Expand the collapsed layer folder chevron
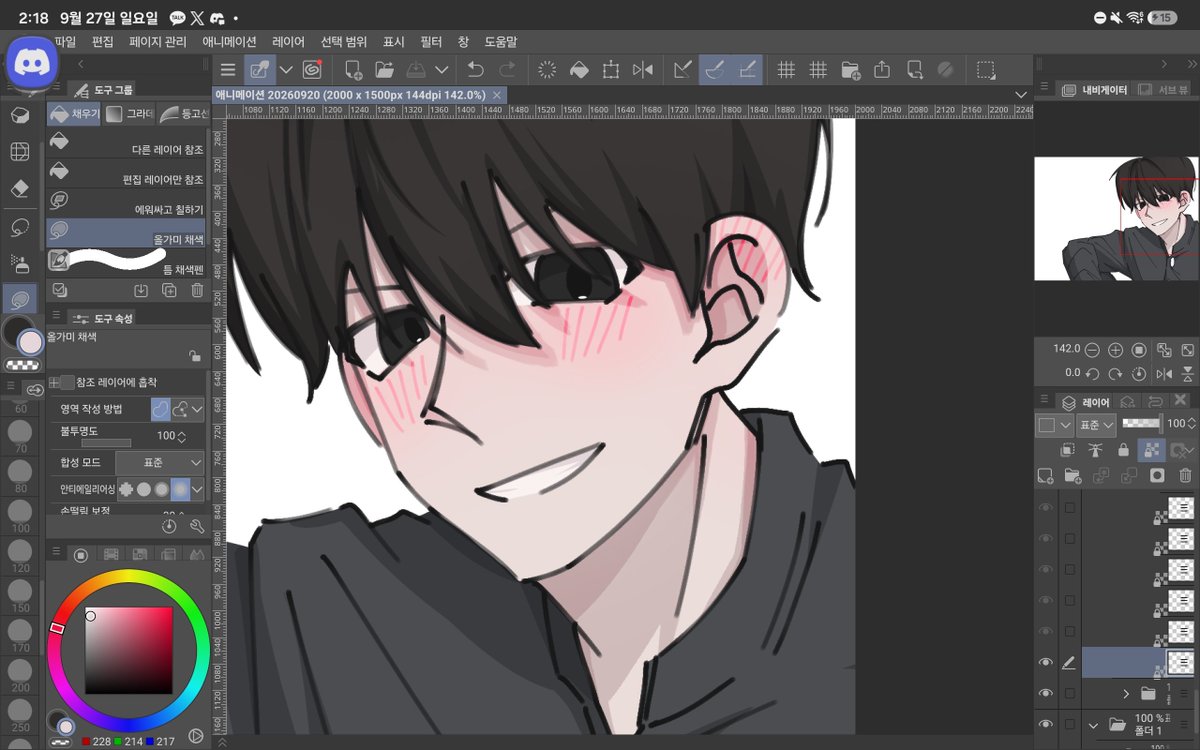 pyautogui.click(x=1127, y=693)
